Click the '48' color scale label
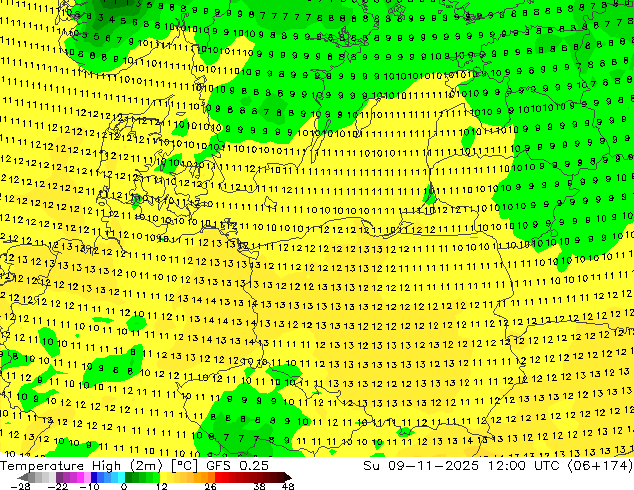Viewport: 634px width, 490px height. tap(288, 486)
